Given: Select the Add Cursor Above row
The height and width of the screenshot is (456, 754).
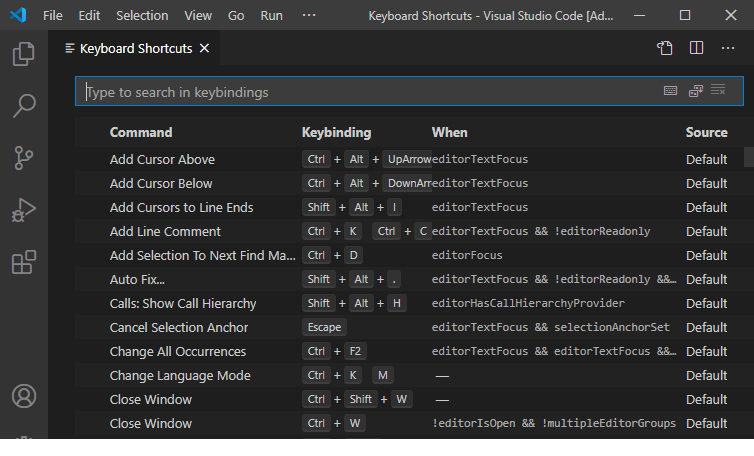Looking at the screenshot, I should (x=409, y=159).
